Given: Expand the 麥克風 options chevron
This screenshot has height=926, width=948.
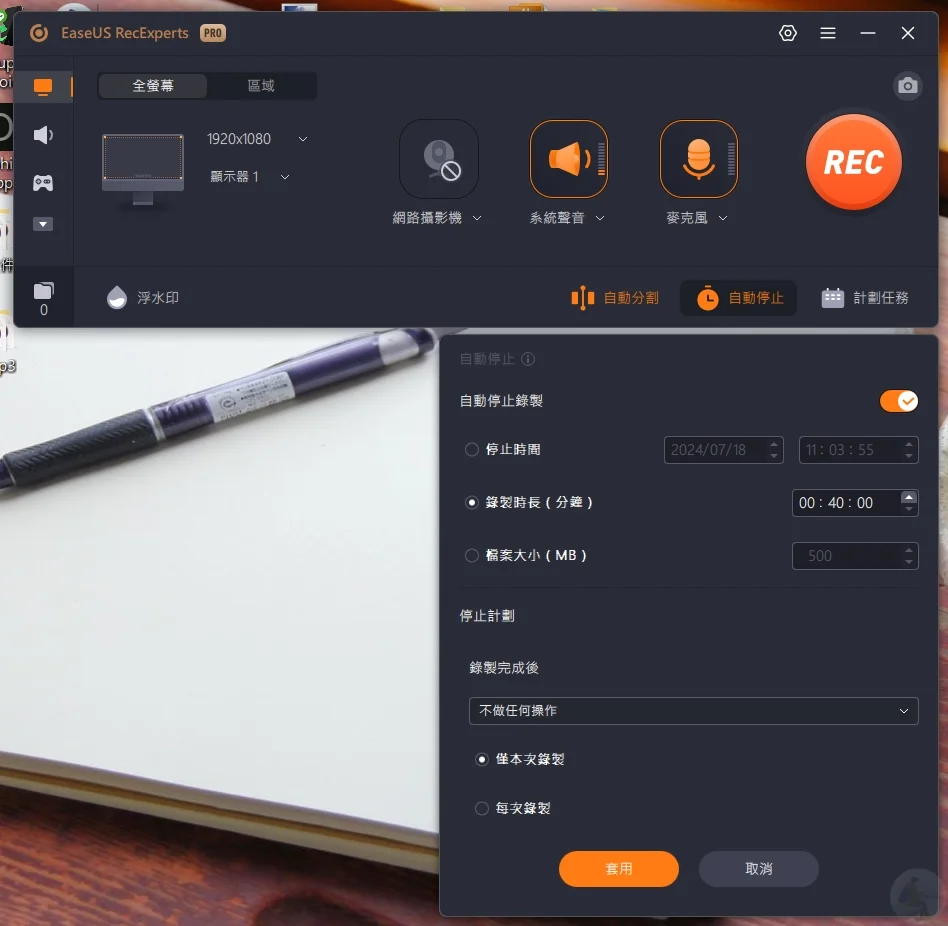Looking at the screenshot, I should pyautogui.click(x=723, y=218).
